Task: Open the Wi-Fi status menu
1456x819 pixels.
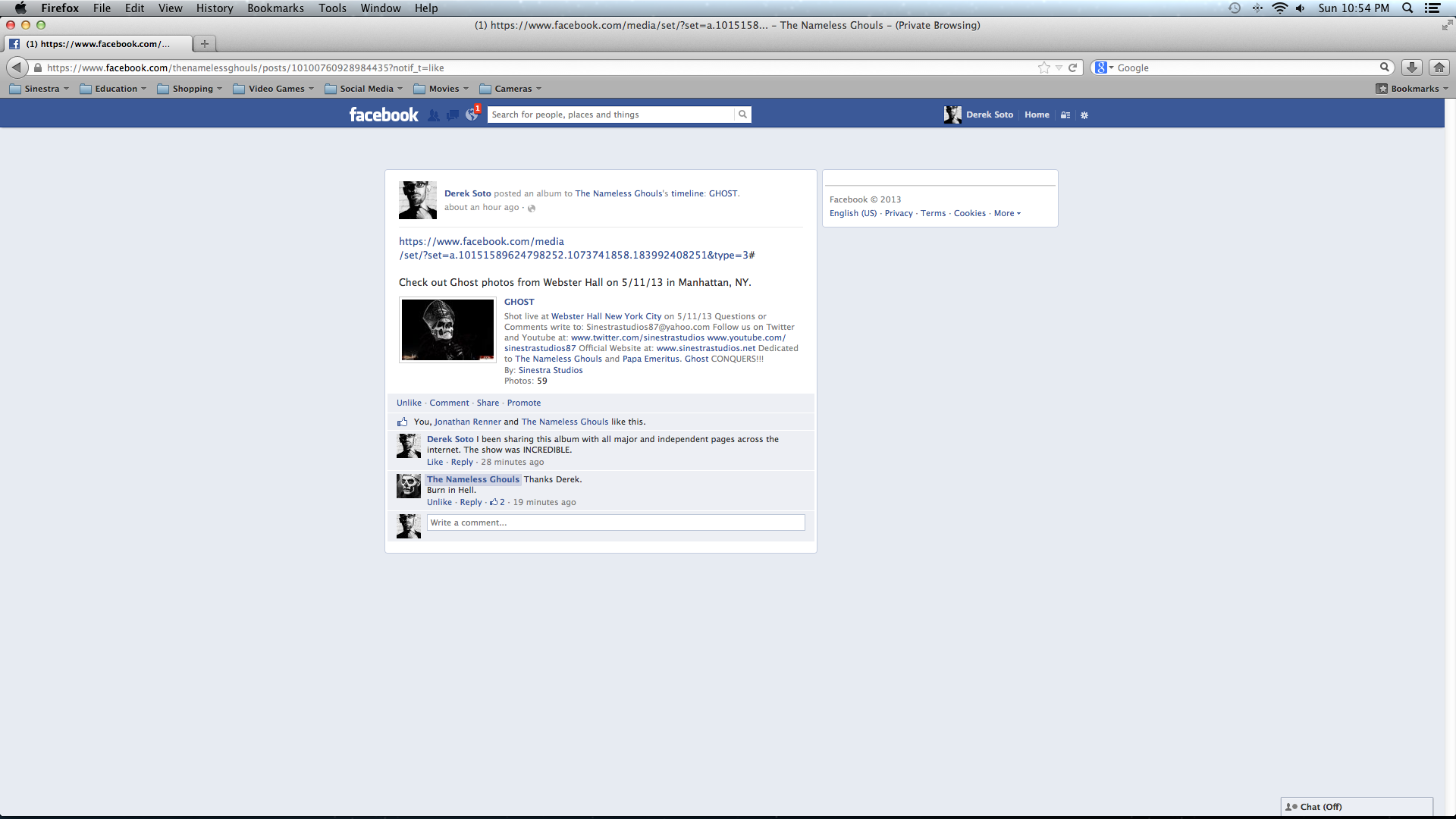Action: click(1280, 8)
